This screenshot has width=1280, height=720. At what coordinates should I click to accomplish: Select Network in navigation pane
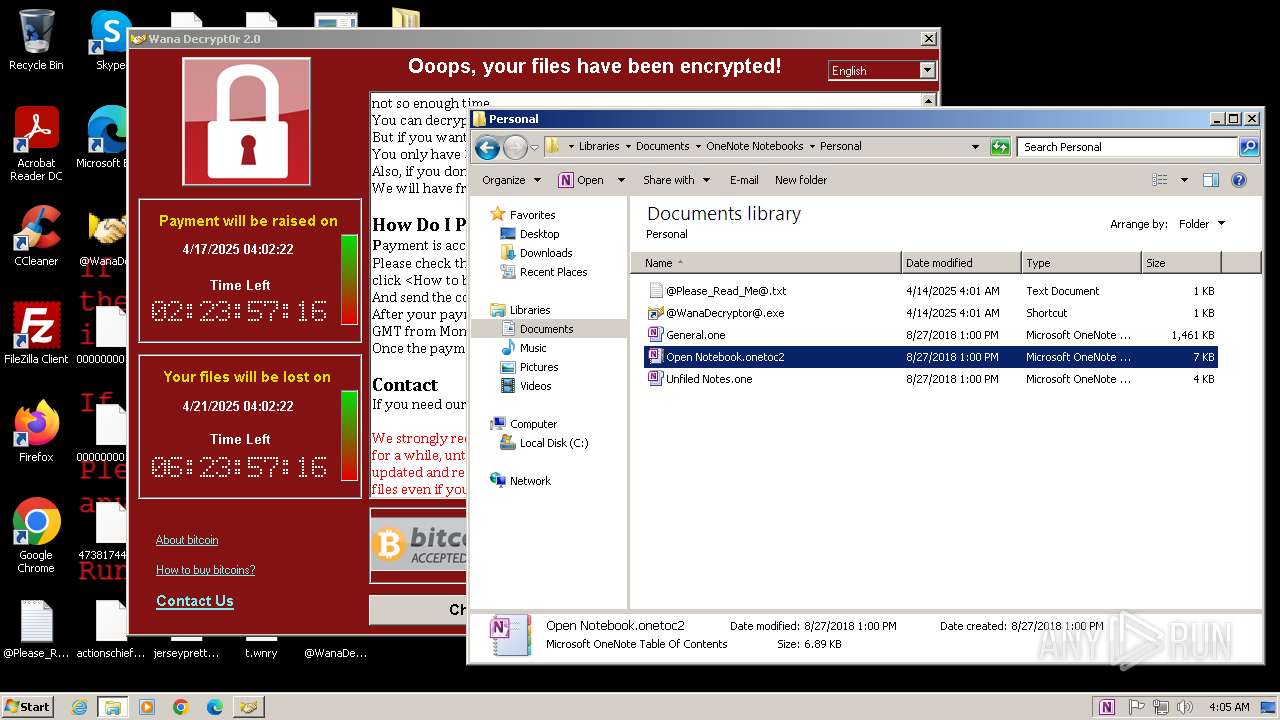point(530,481)
